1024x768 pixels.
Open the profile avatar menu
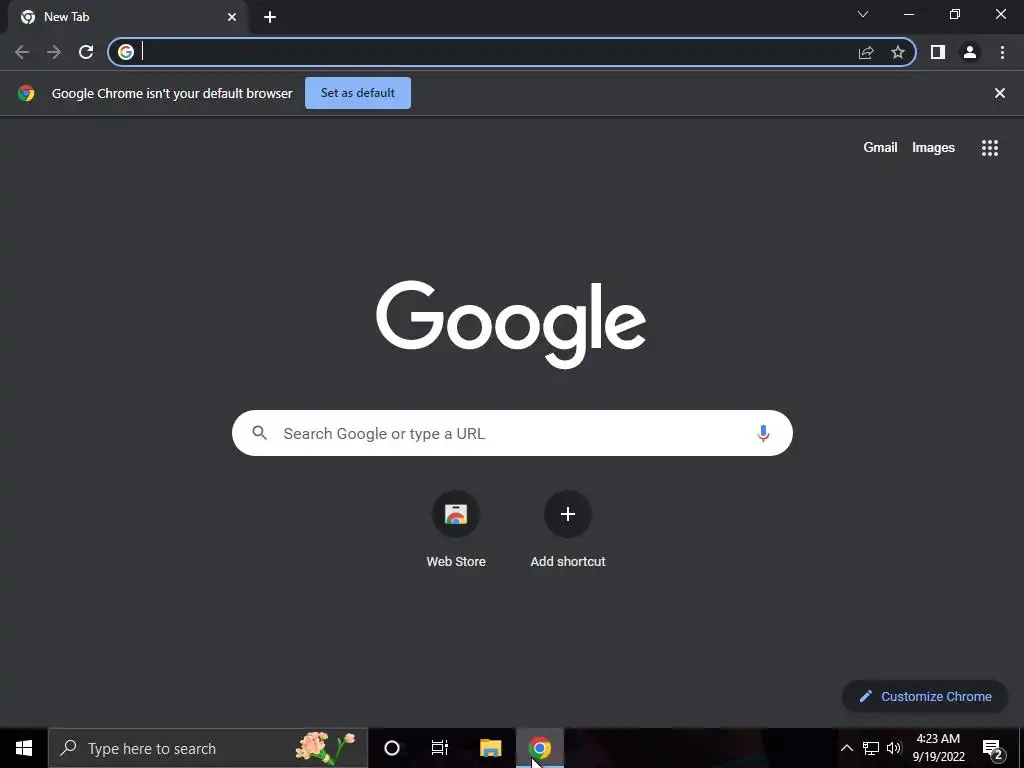[x=970, y=52]
